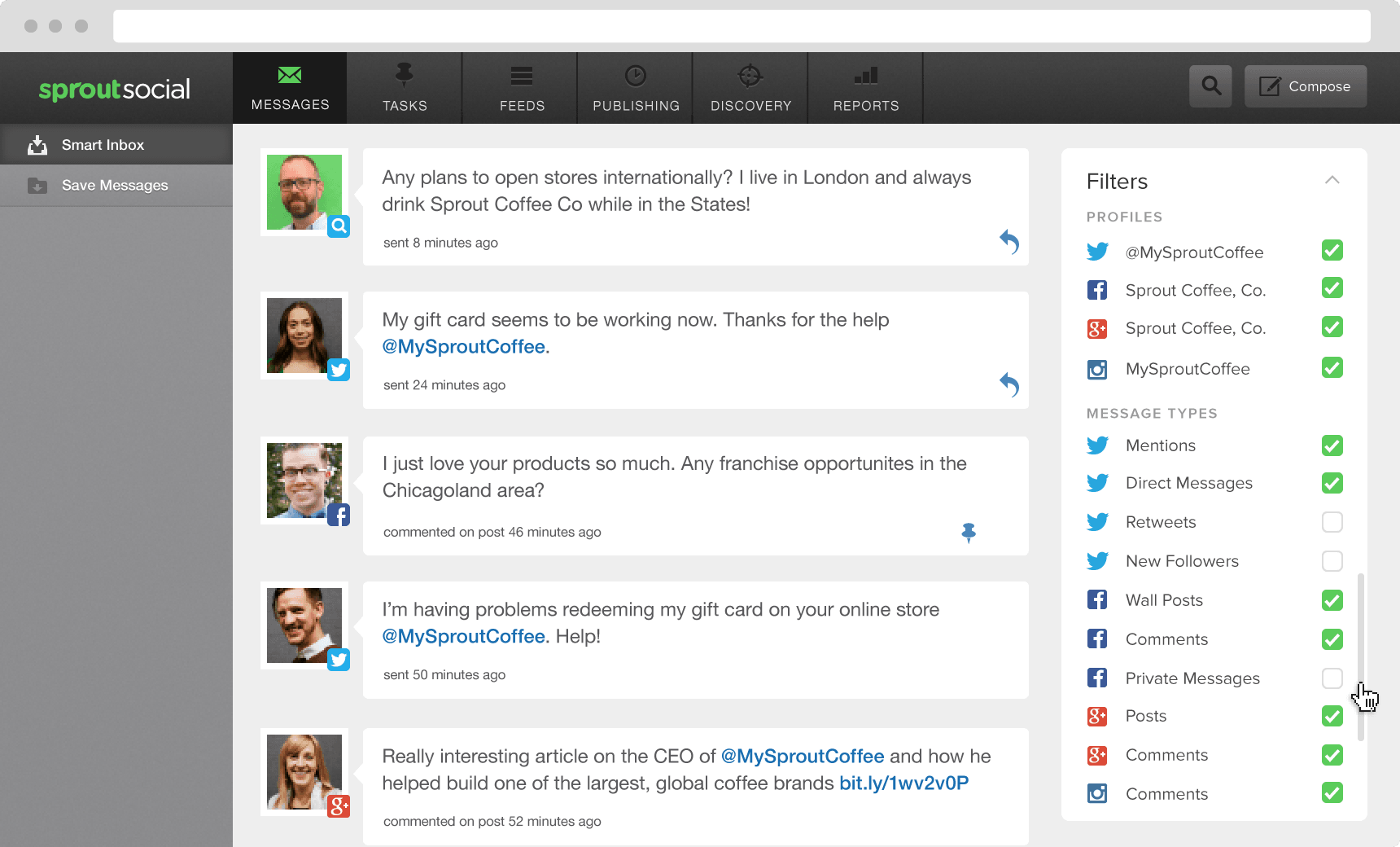Image resolution: width=1400 pixels, height=847 pixels.
Task: Click the 'sent 8 minutes ago' timestamp
Action: [440, 243]
